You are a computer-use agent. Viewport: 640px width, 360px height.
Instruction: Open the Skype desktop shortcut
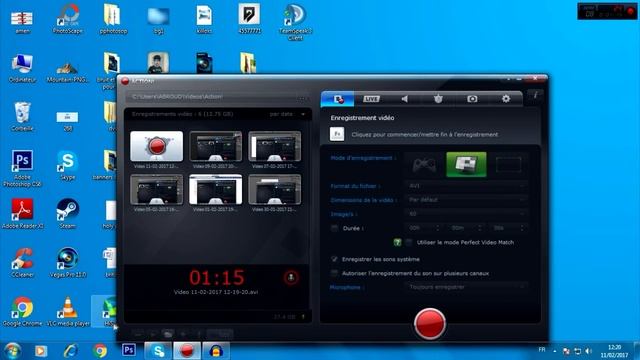pyautogui.click(x=67, y=165)
